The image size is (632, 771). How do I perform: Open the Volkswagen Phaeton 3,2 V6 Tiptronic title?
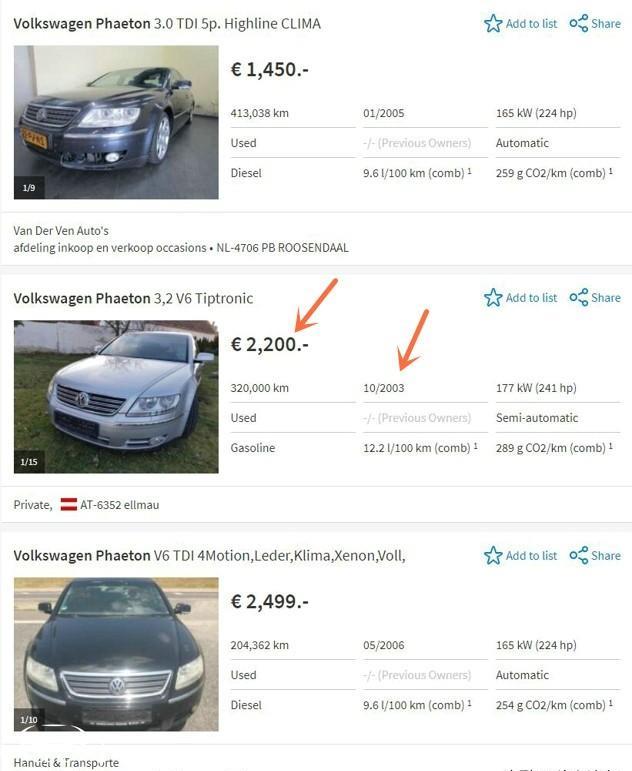[133, 298]
